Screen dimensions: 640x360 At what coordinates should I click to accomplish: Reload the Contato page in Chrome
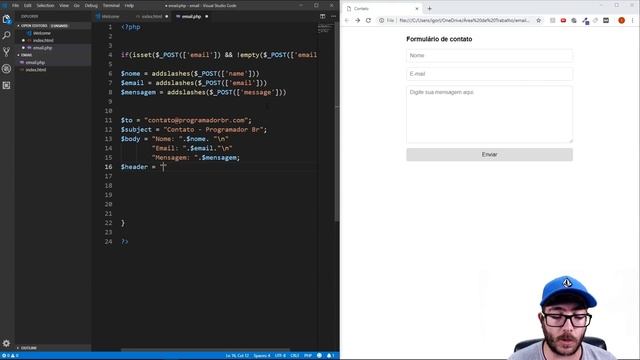pyautogui.click(x=368, y=20)
